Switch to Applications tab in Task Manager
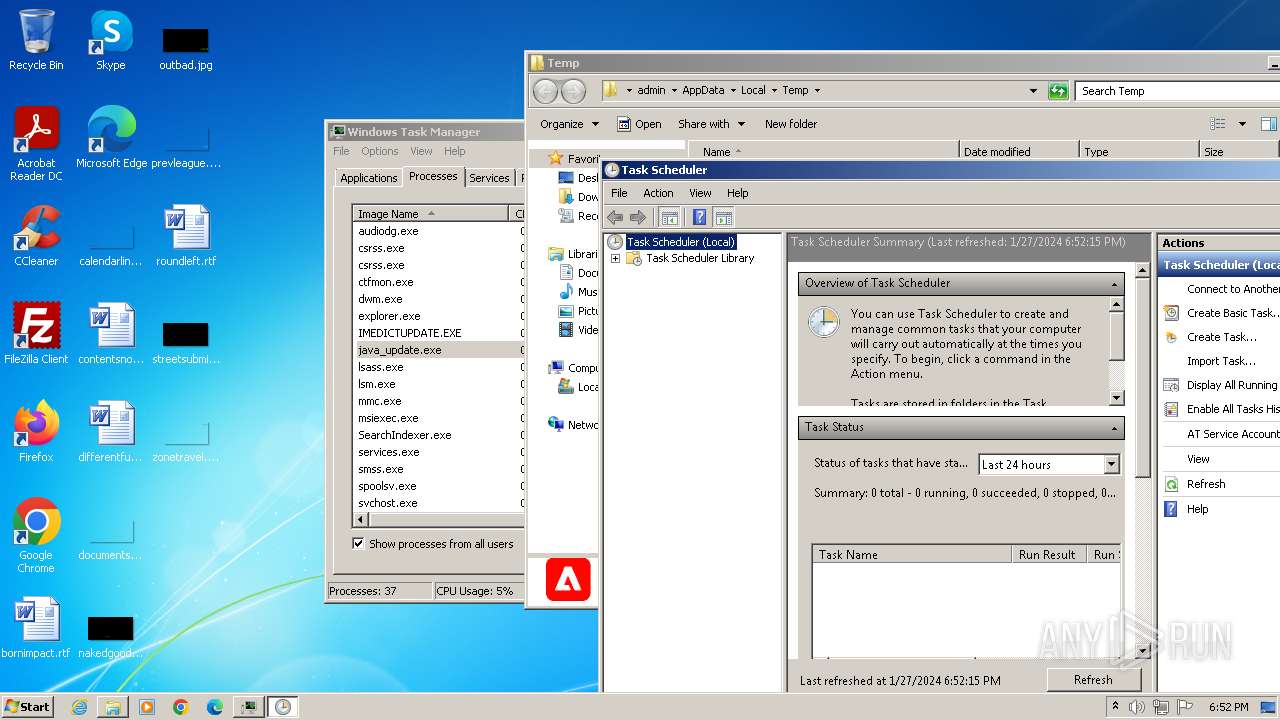Screen dimensions: 1280x720 pyautogui.click(x=368, y=178)
